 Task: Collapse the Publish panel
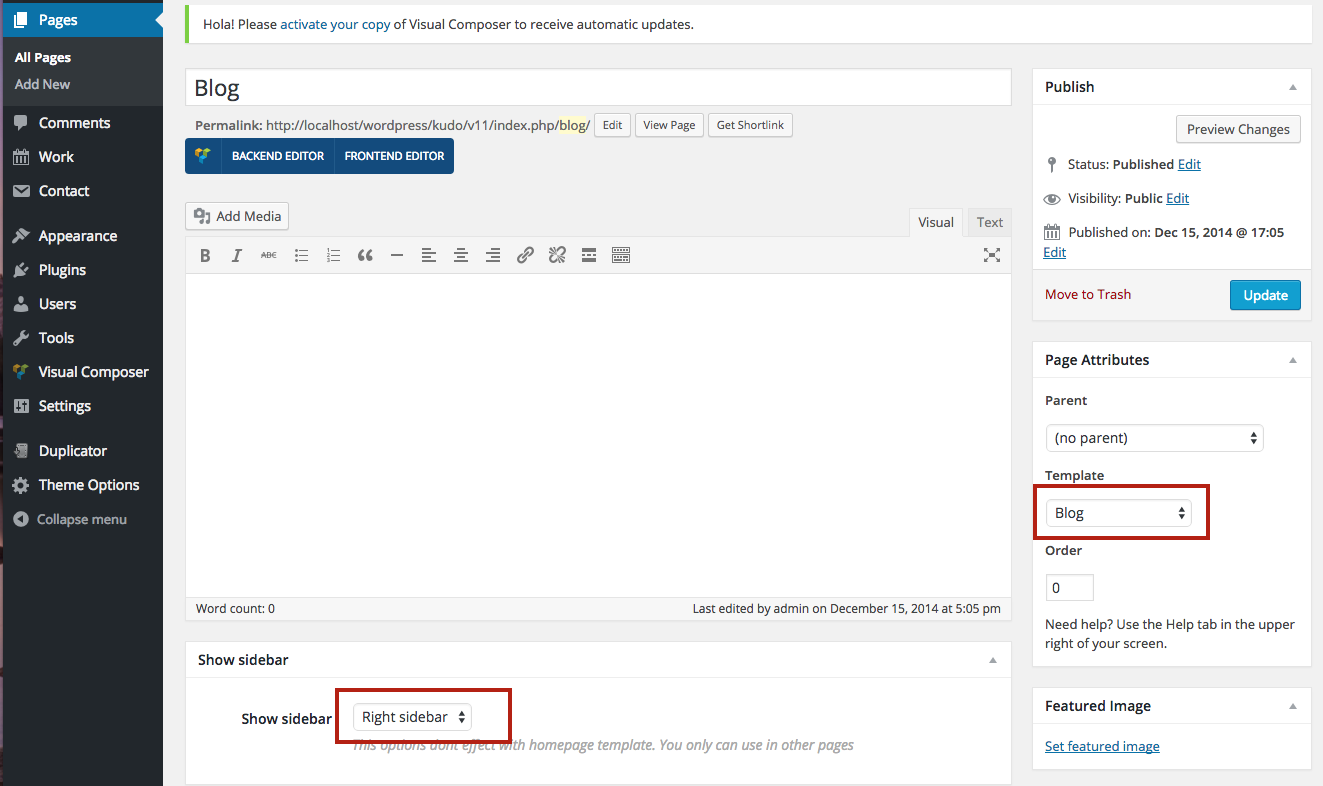pyautogui.click(x=1293, y=87)
